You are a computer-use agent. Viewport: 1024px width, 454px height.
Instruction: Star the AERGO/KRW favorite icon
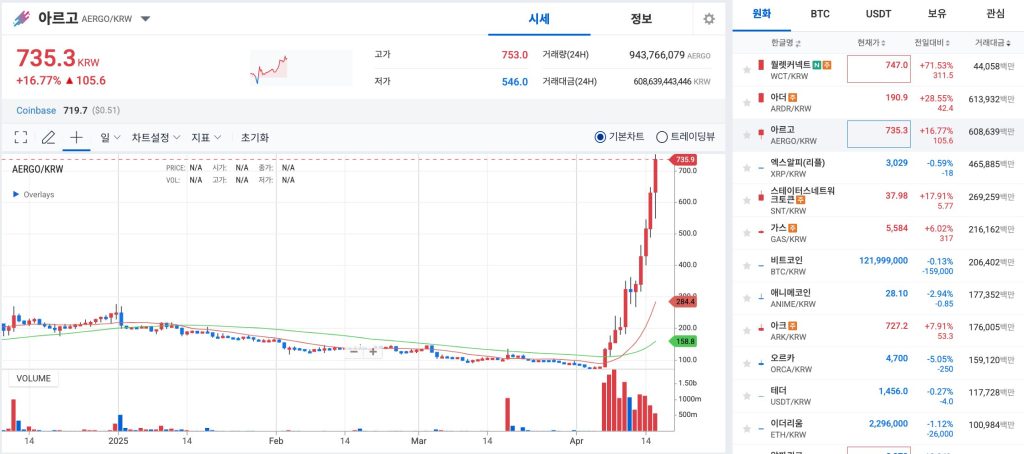point(746,135)
